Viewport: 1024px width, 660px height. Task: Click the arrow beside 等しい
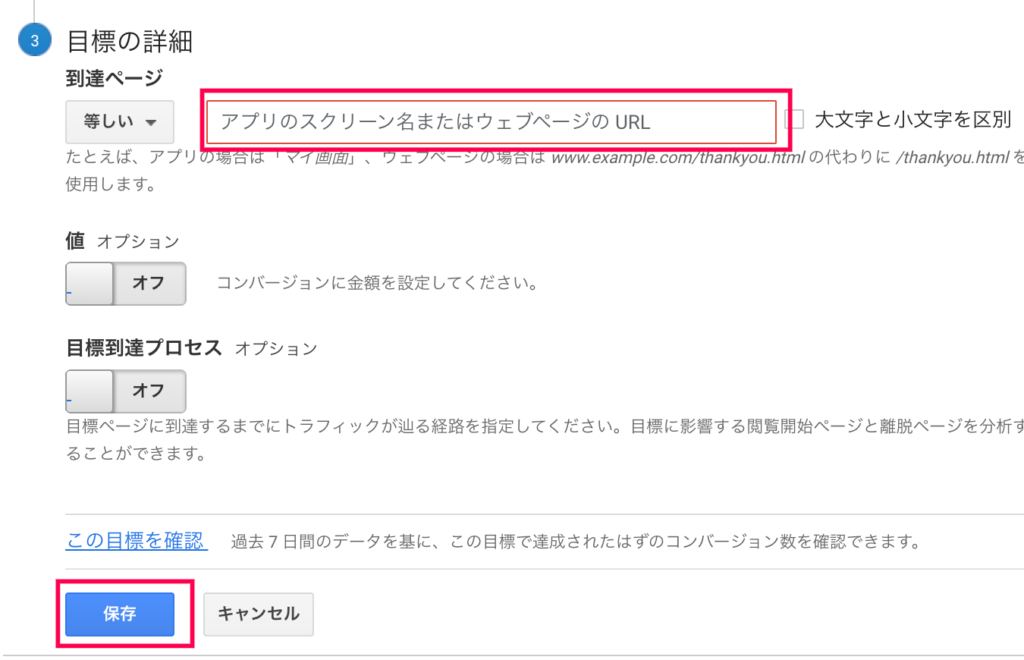151,123
